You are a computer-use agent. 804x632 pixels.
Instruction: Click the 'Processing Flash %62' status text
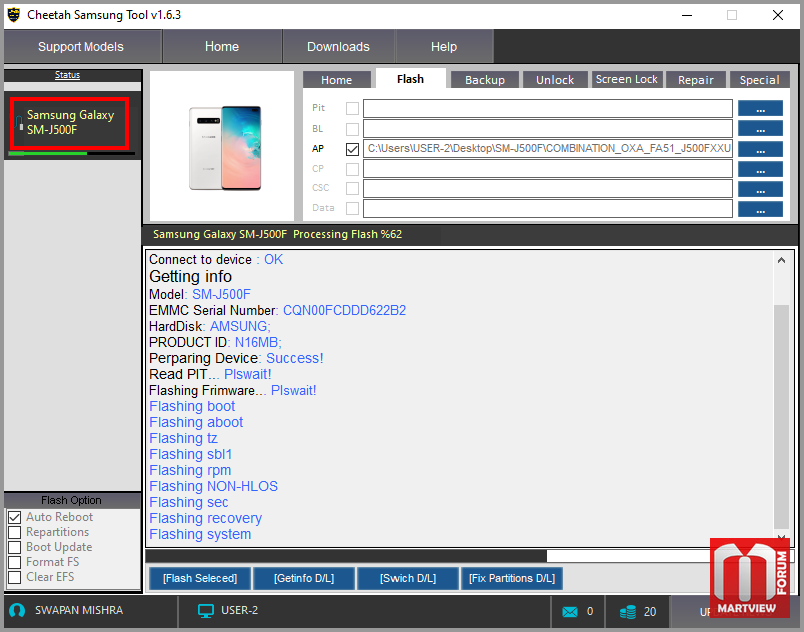(348, 234)
